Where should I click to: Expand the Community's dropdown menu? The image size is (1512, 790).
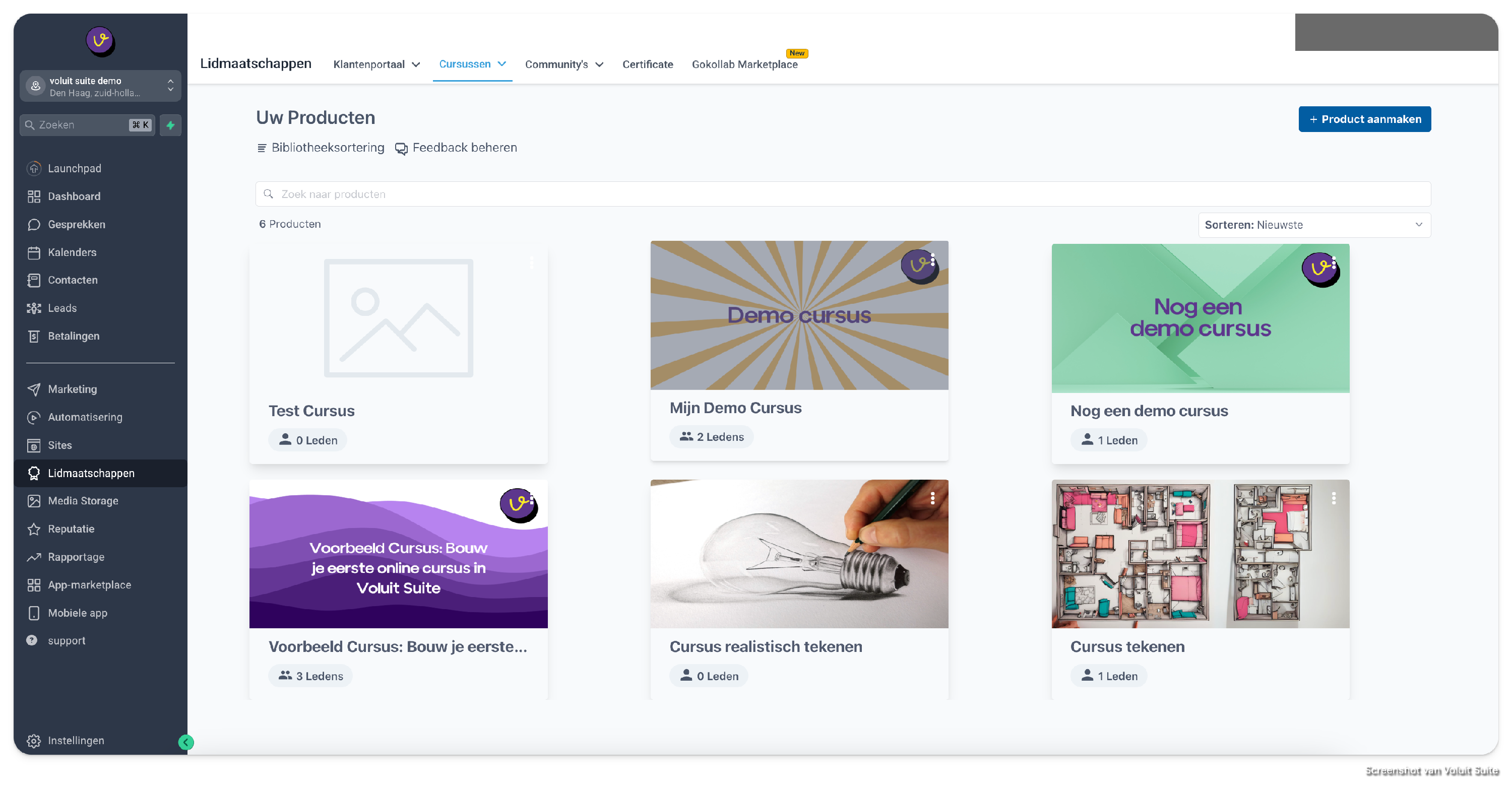point(564,64)
